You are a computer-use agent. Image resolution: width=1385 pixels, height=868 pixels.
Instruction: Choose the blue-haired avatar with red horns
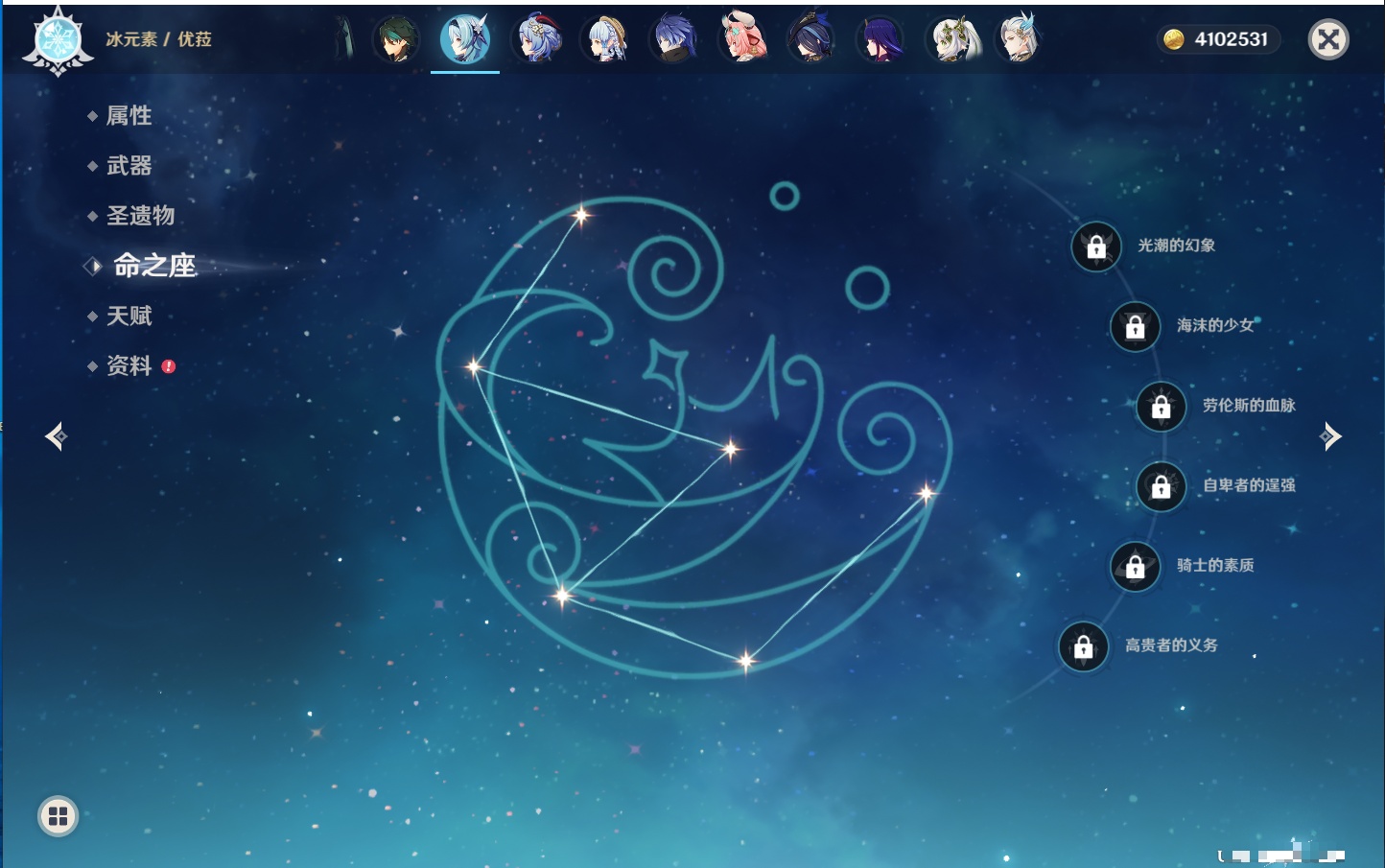pos(538,39)
